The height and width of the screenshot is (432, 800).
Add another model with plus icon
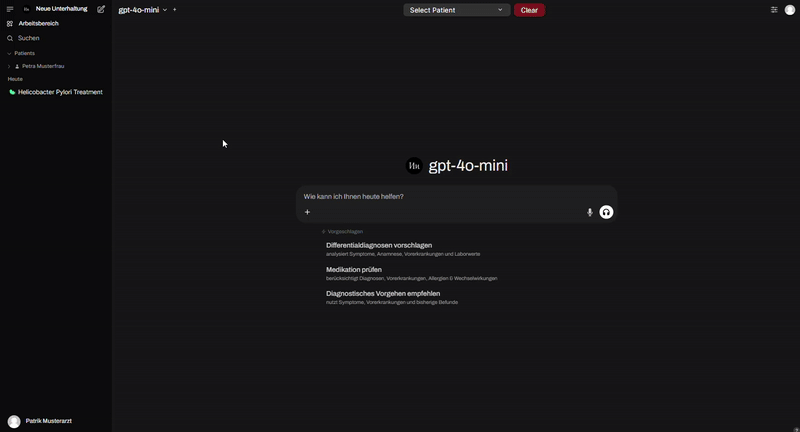174,10
